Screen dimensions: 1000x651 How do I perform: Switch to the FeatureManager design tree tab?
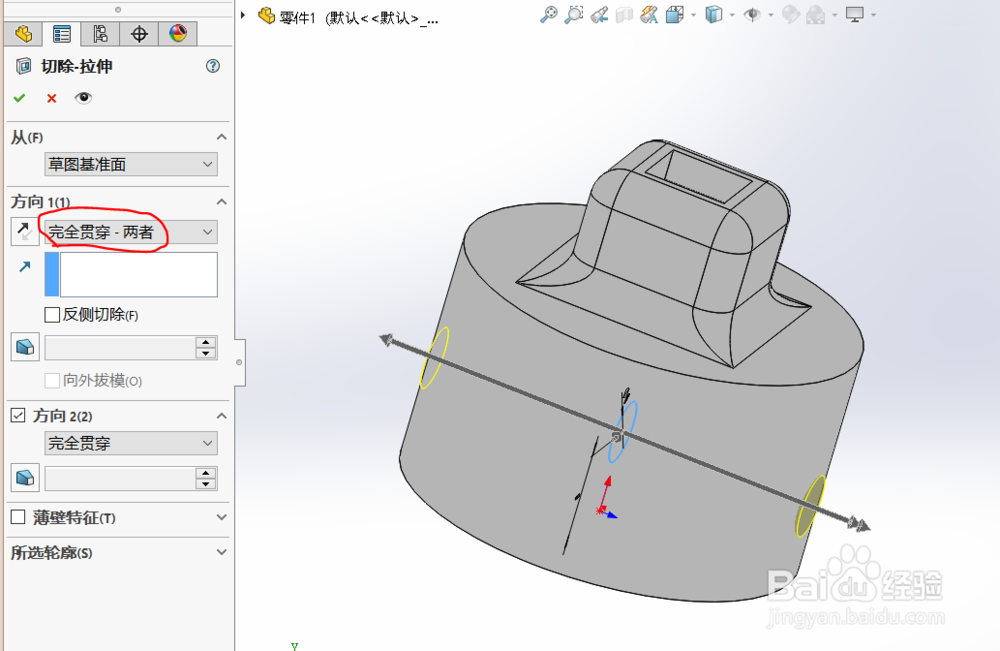pyautogui.click(x=23, y=33)
